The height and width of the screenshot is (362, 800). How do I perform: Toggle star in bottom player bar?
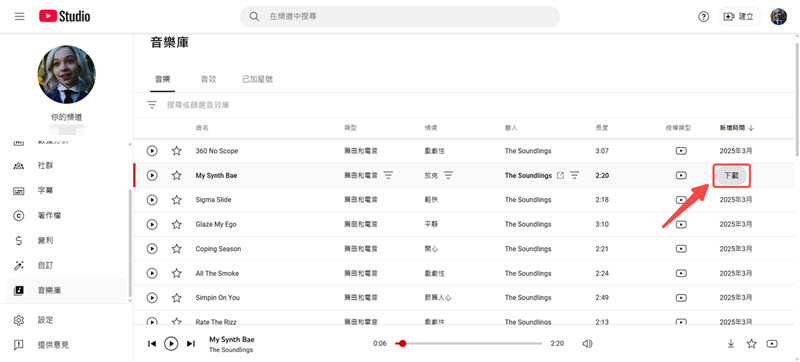(752, 344)
